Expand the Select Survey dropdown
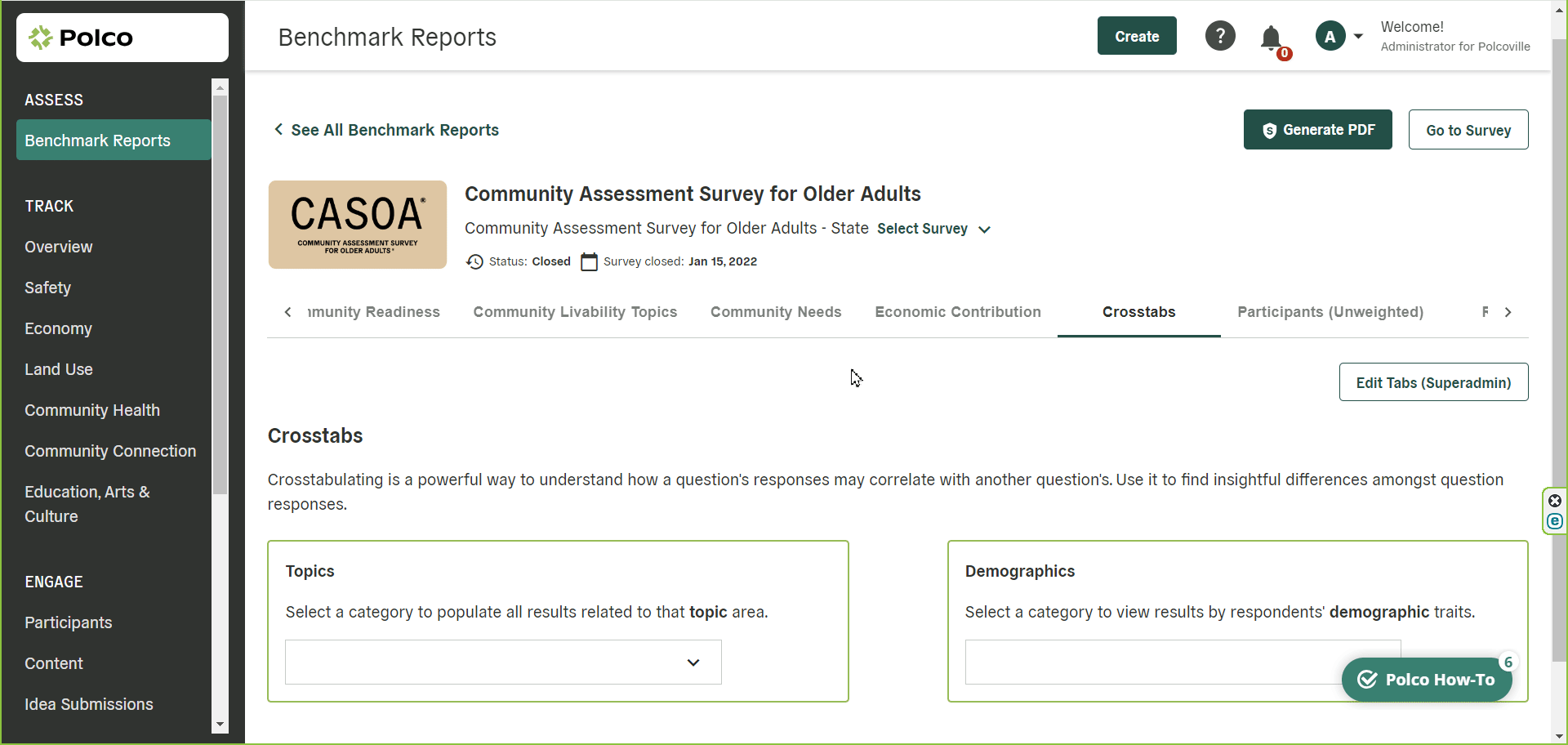The width and height of the screenshot is (1568, 745). [x=933, y=229]
